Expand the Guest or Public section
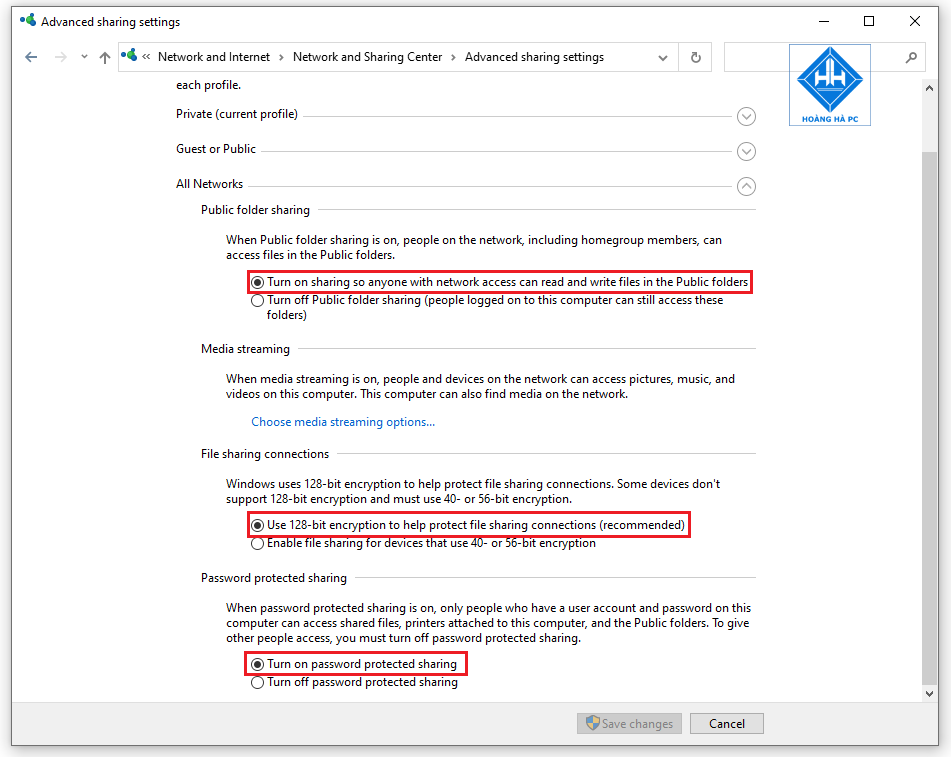 pyautogui.click(x=746, y=151)
